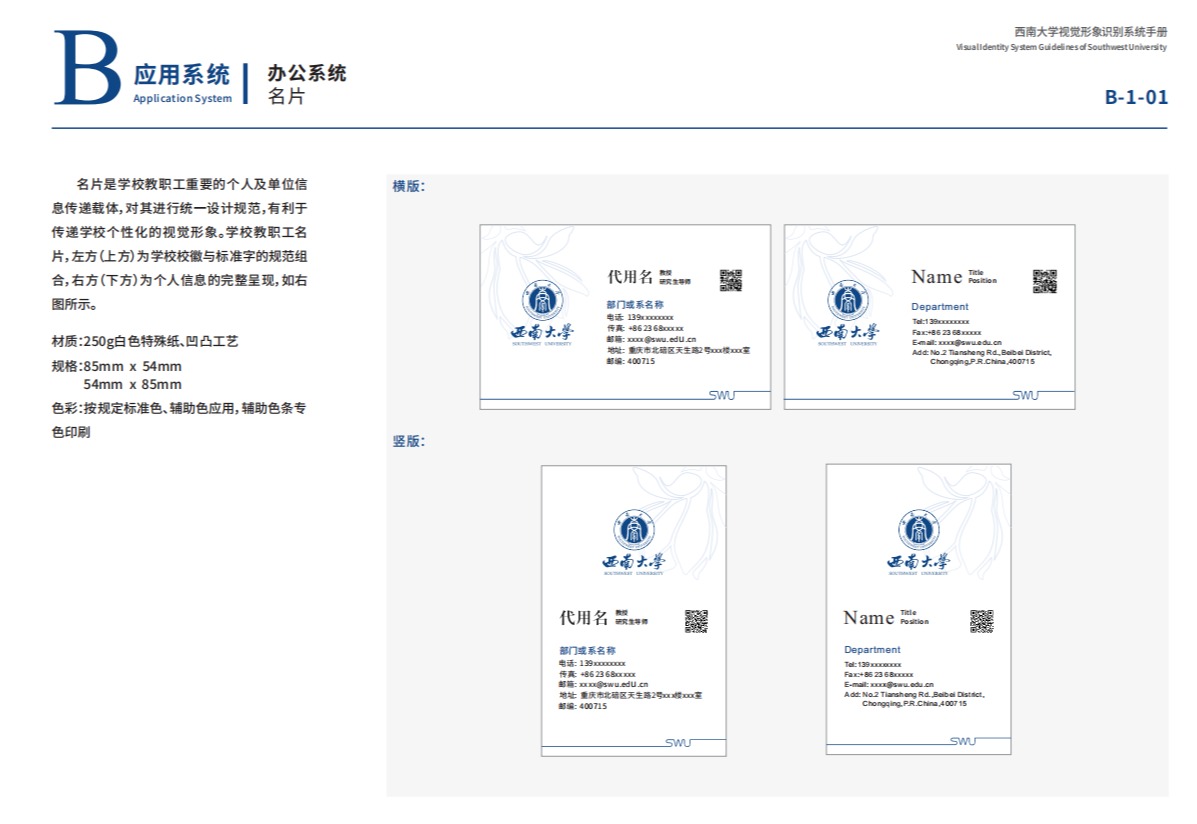This screenshot has width=1197, height=824.
Task: Click the university emblem on vertical English card
Action: coord(918,530)
